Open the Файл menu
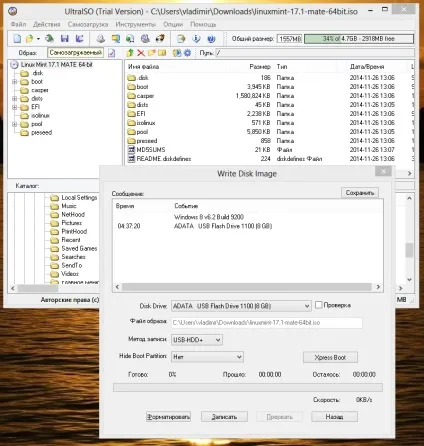This screenshot has height=446, width=424. (18, 24)
